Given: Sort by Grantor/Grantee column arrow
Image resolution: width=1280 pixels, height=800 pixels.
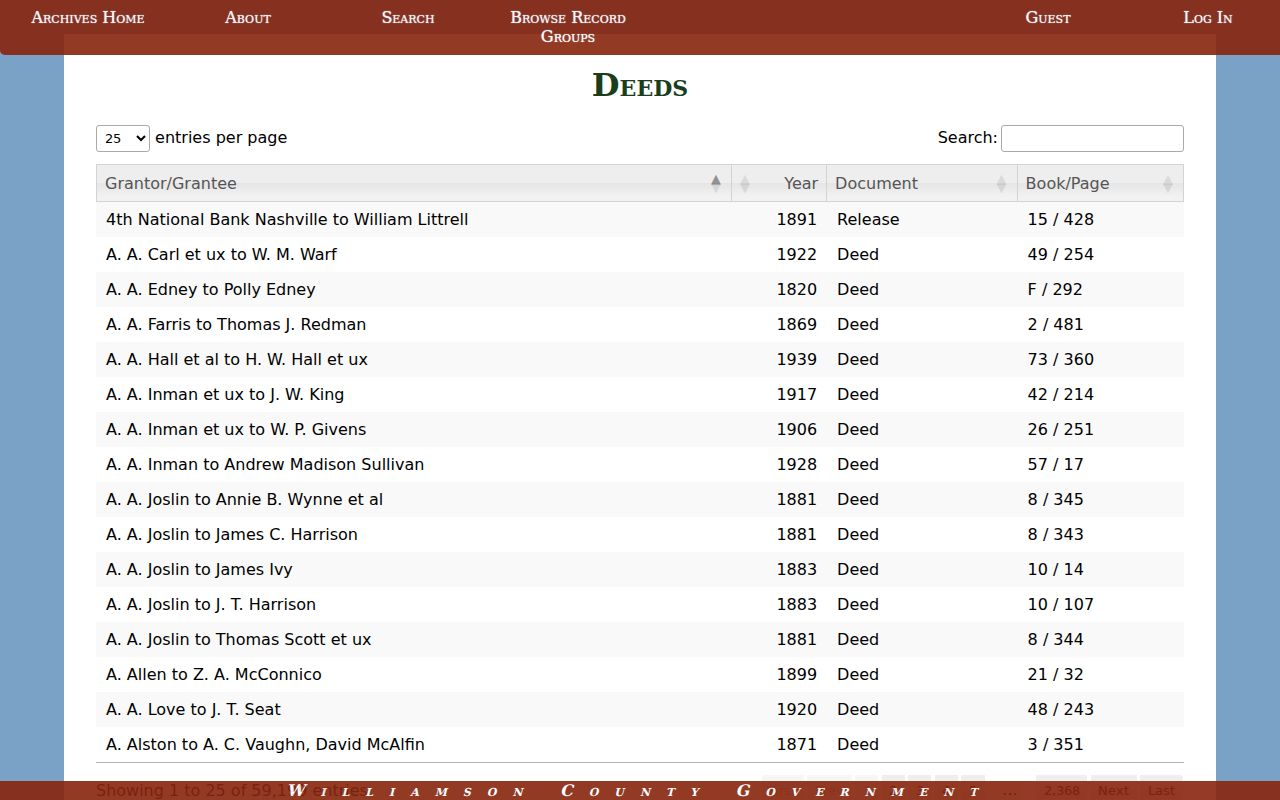Looking at the screenshot, I should (716, 183).
